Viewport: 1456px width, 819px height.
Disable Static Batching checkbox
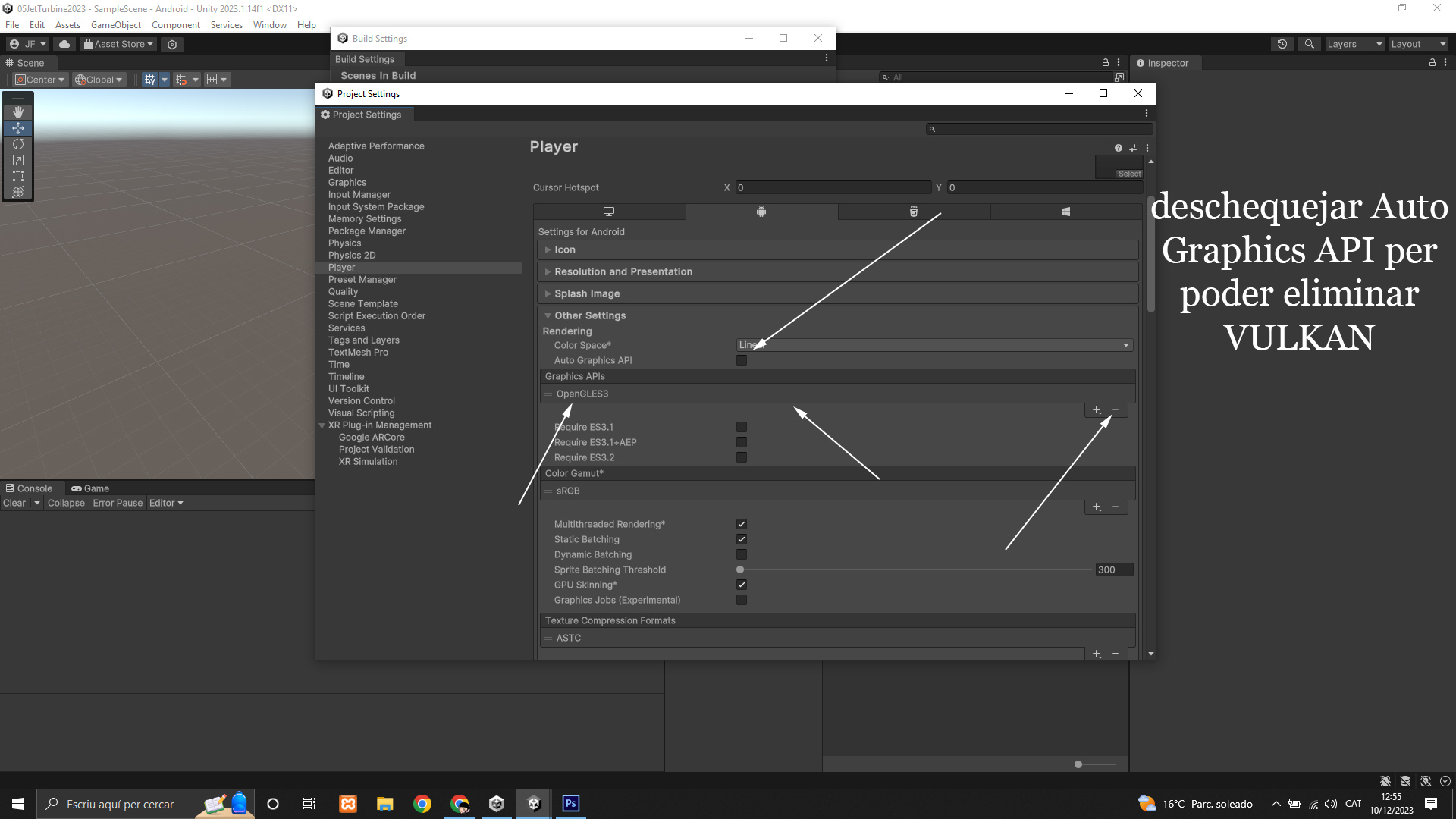742,539
